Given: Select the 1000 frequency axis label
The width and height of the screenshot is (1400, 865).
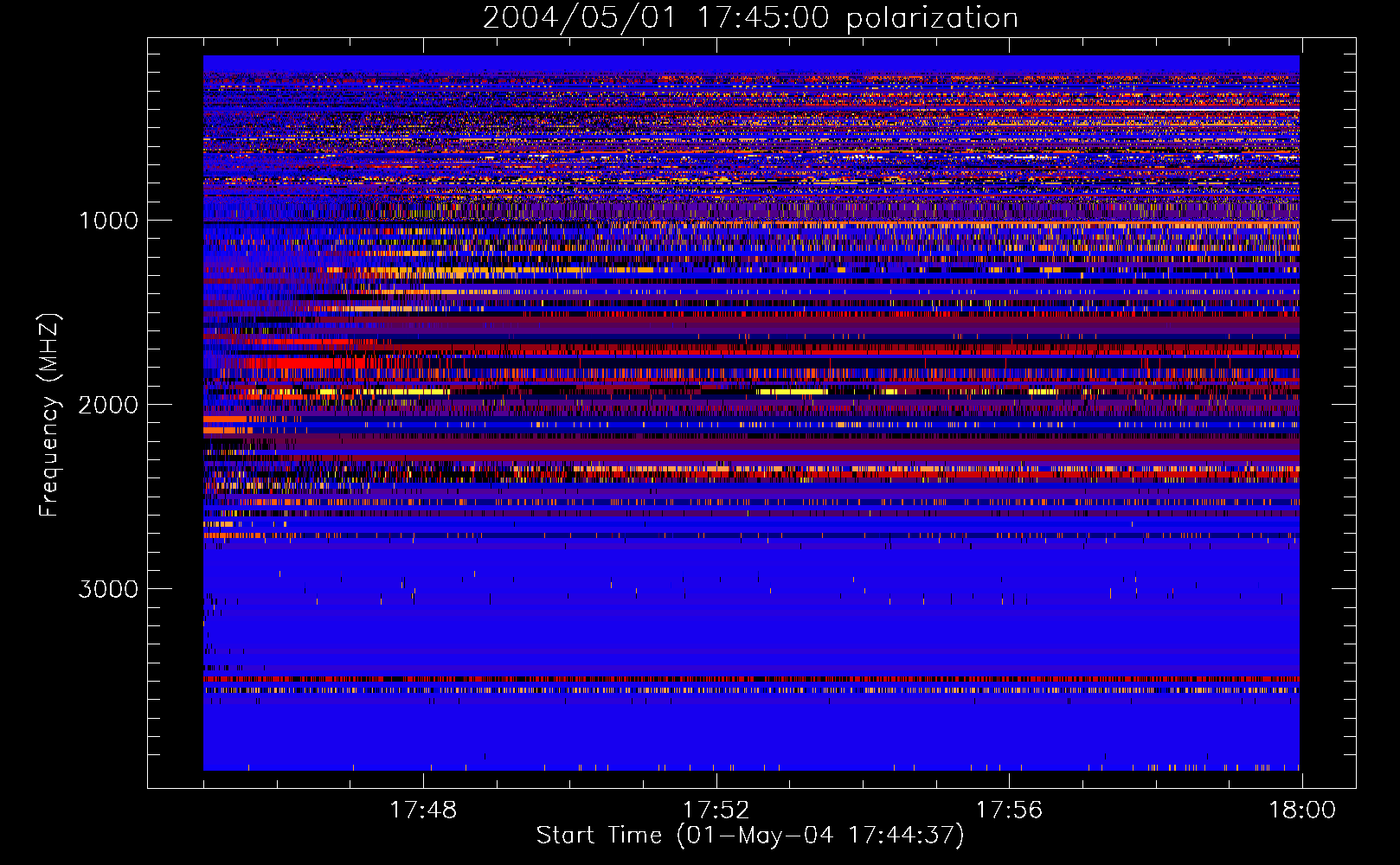Looking at the screenshot, I should coord(108,221).
